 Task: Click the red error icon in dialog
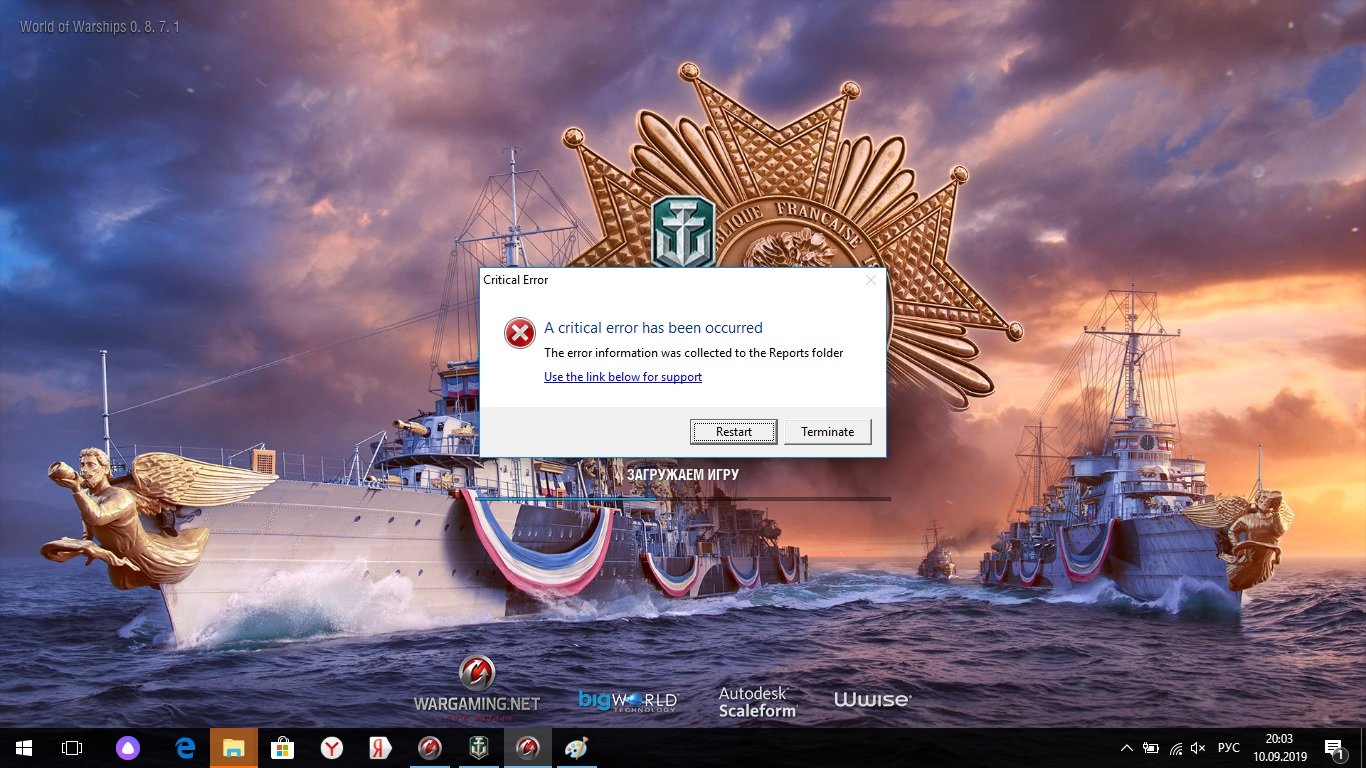click(x=519, y=333)
